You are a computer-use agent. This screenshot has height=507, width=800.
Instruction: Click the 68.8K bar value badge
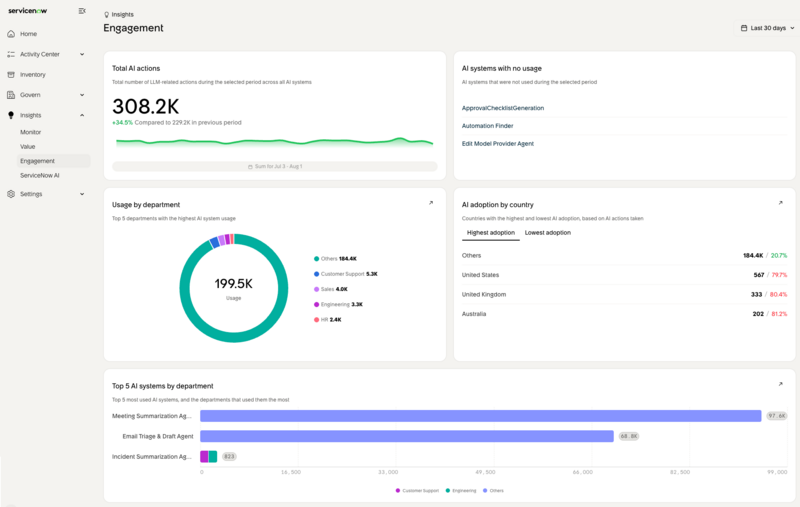click(x=629, y=436)
